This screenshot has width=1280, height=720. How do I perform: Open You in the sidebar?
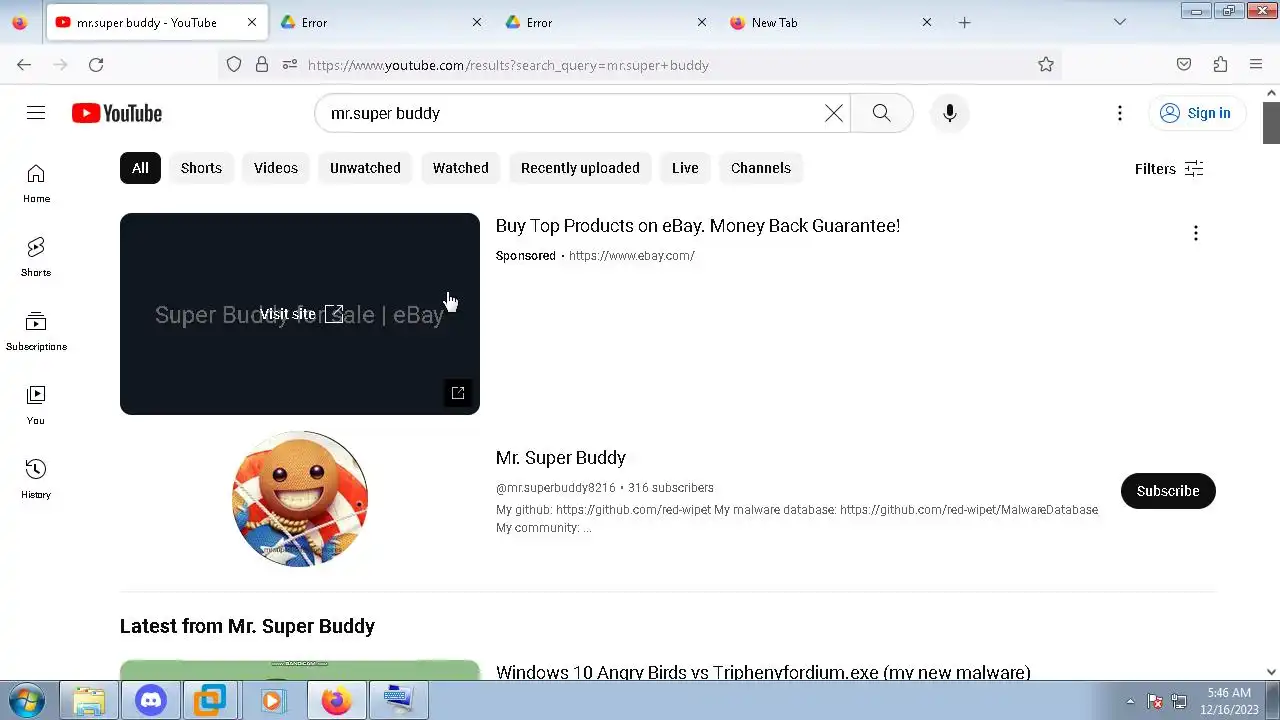pos(36,406)
